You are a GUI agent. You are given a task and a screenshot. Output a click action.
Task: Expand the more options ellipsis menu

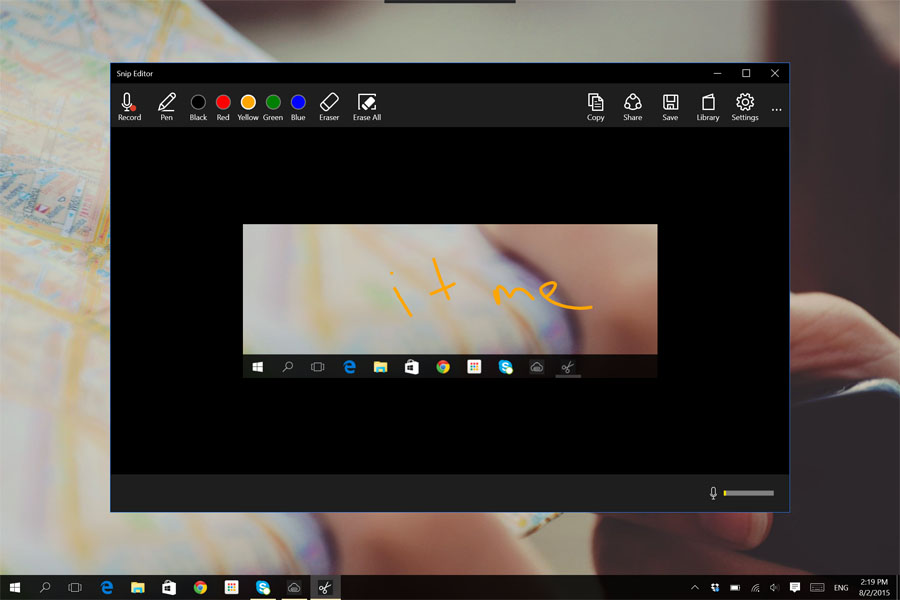click(x=776, y=110)
